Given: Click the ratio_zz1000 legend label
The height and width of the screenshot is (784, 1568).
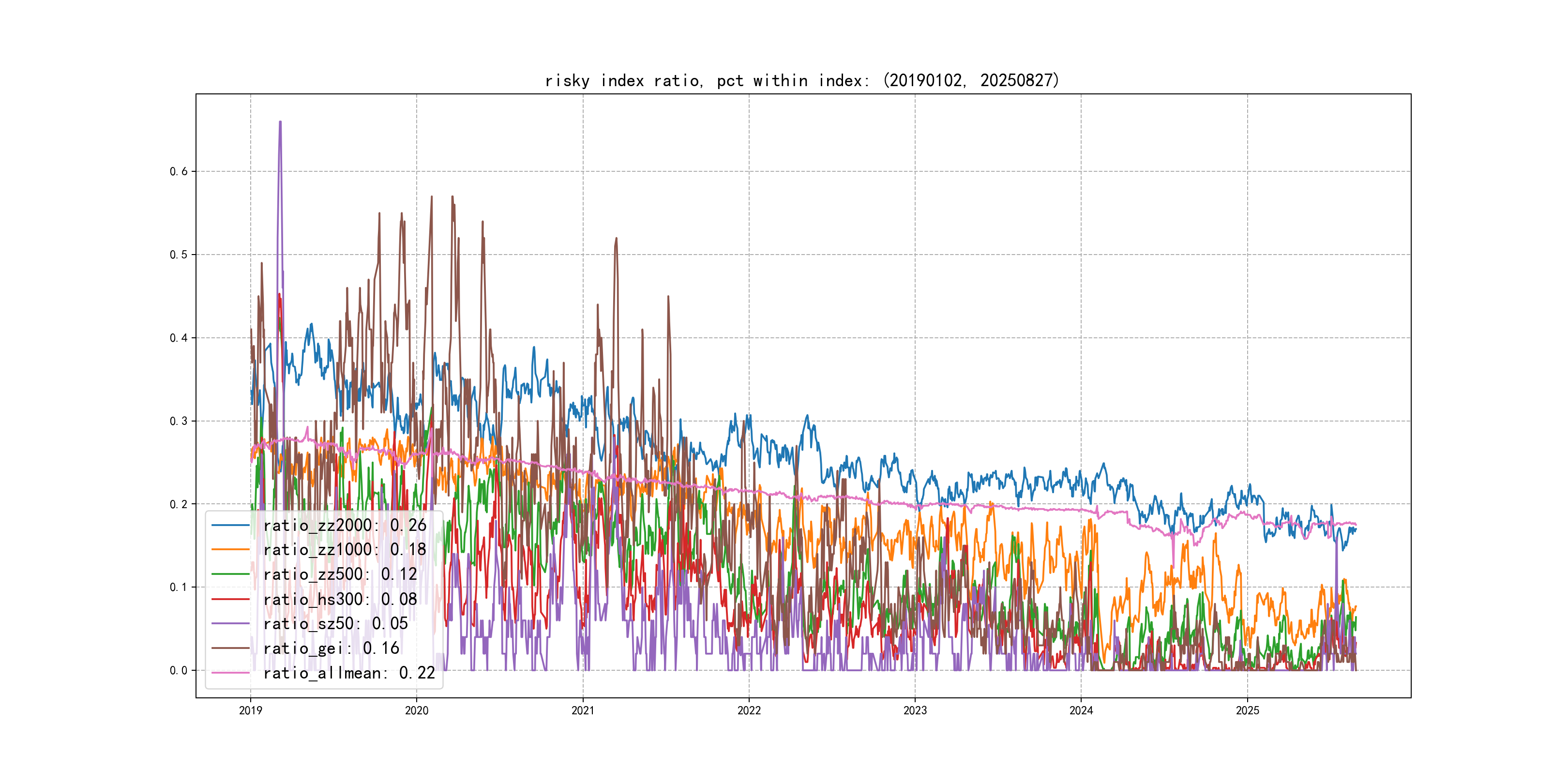Looking at the screenshot, I should pos(345,550).
